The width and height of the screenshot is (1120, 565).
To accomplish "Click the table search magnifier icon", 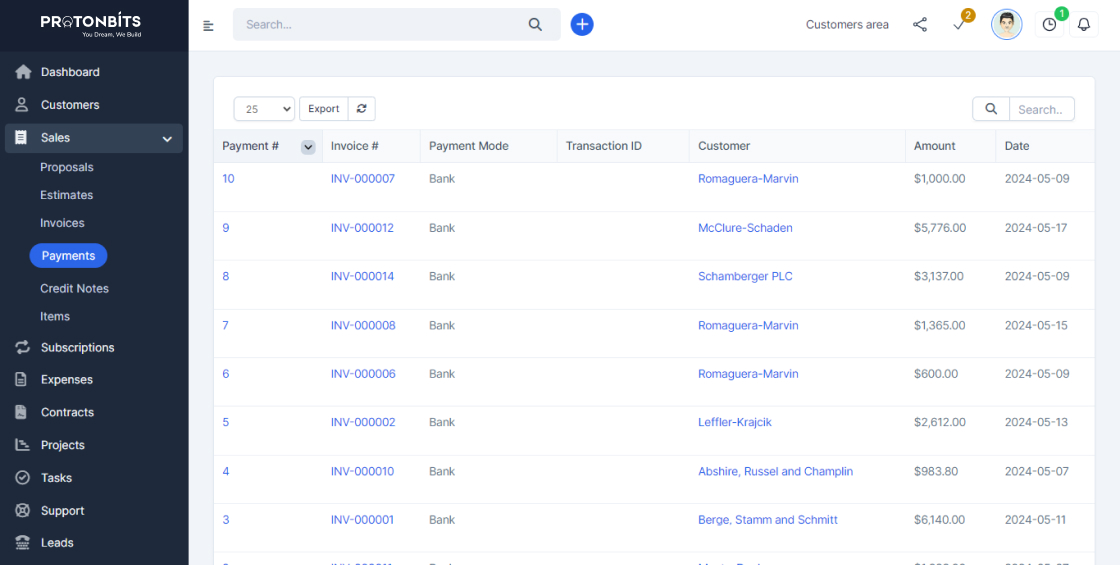I will point(990,109).
